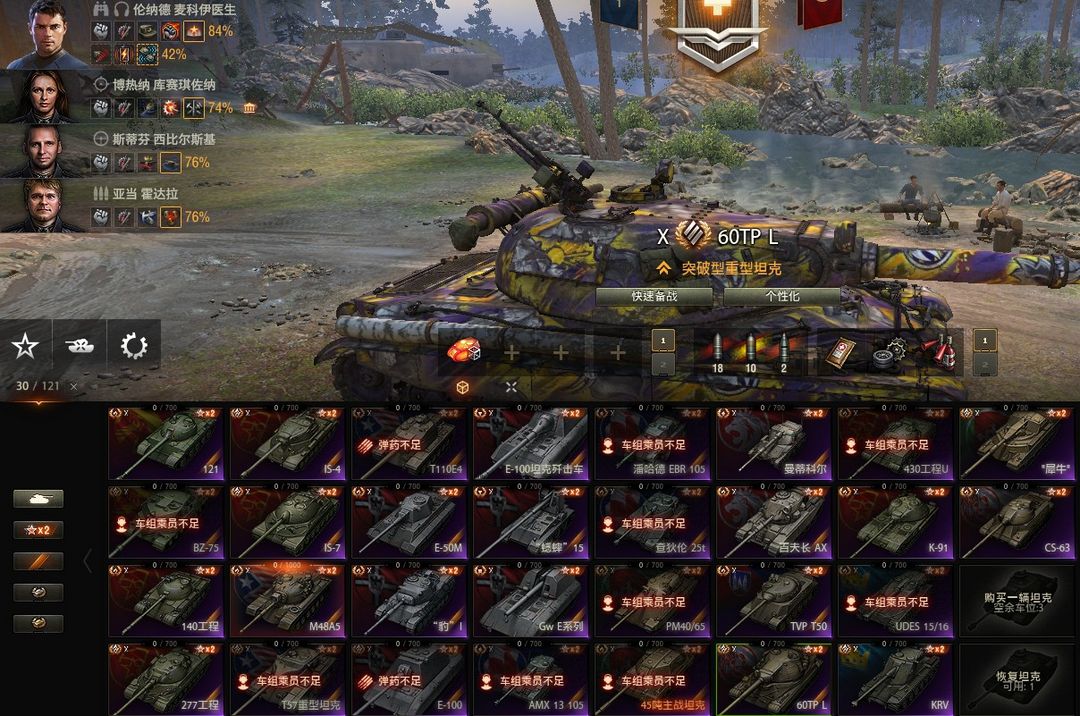Select the IS-7 tank thumbnail
1080x716 pixels.
[x=289, y=523]
